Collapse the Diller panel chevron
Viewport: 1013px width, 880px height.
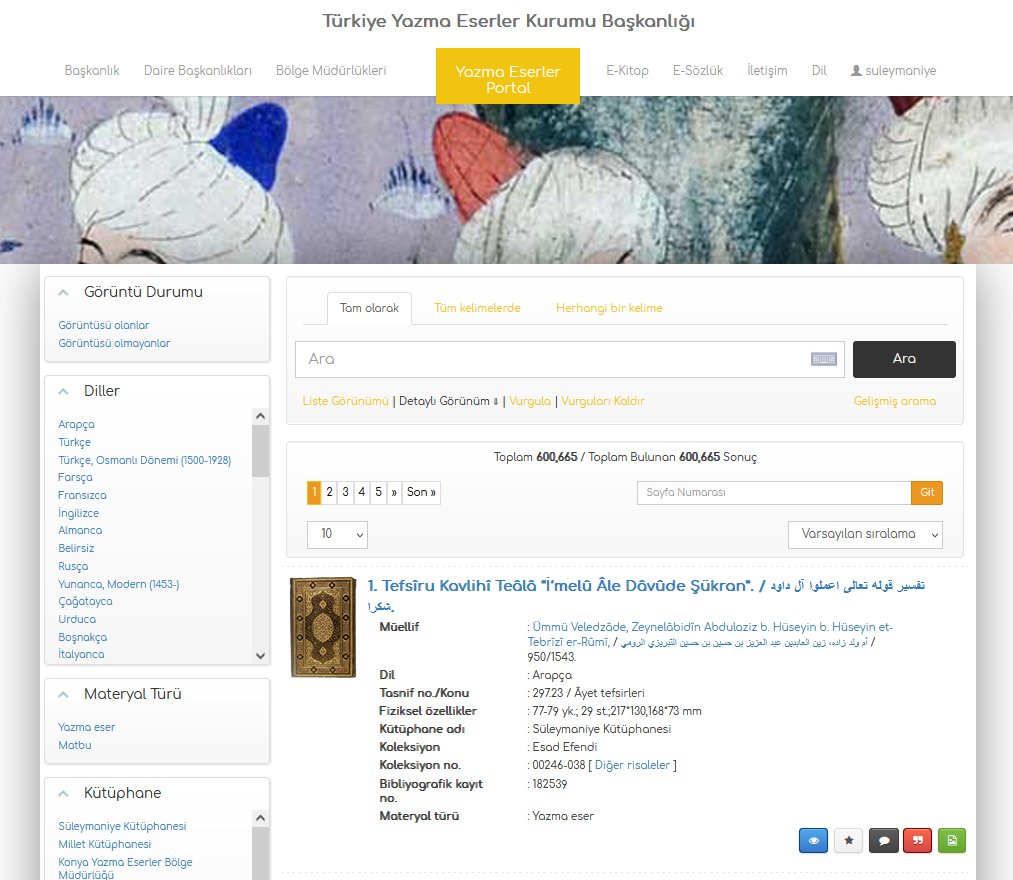click(63, 391)
